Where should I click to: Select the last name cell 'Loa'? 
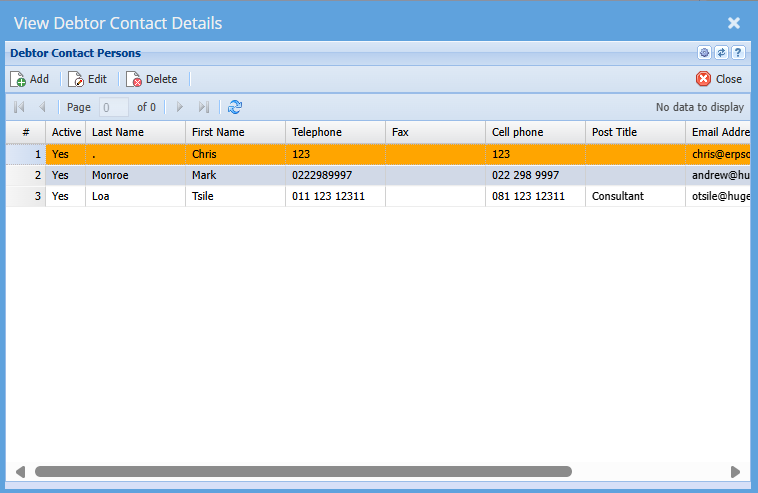(135, 196)
